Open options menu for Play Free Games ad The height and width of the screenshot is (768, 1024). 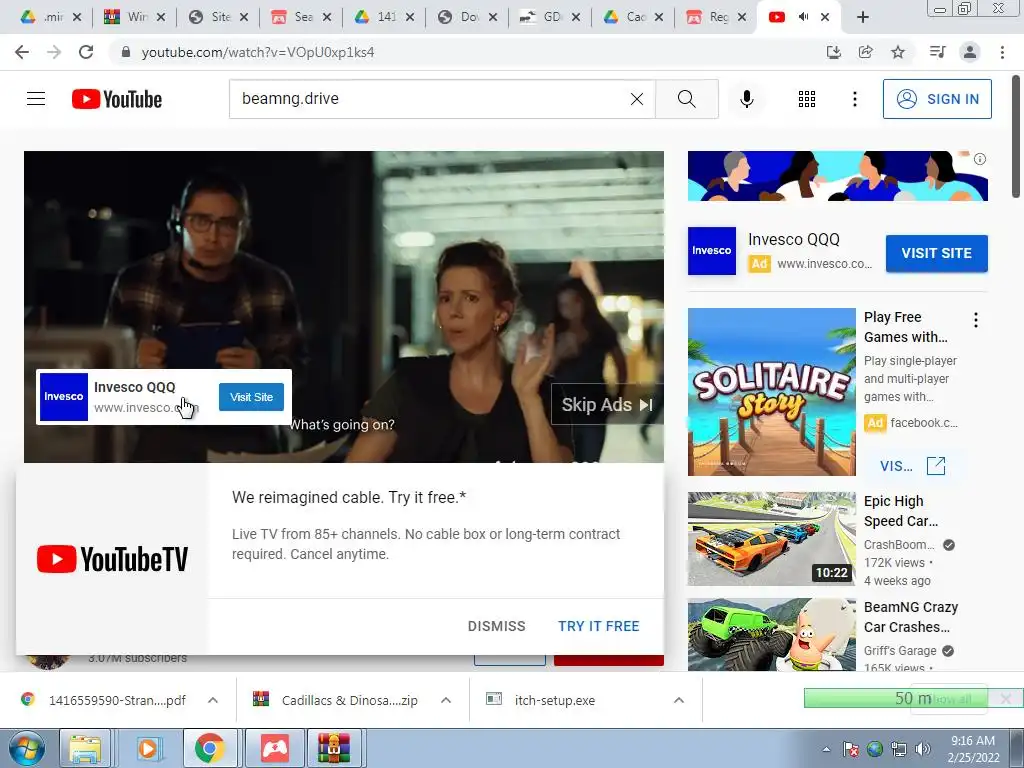(x=976, y=319)
